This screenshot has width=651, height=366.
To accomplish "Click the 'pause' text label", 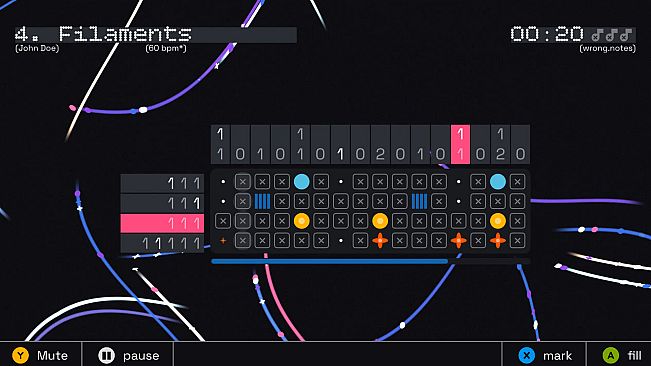I will point(141,356).
